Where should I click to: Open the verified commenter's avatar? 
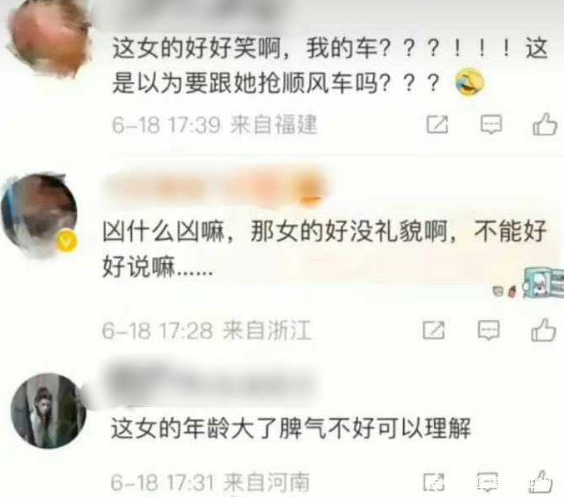point(39,215)
